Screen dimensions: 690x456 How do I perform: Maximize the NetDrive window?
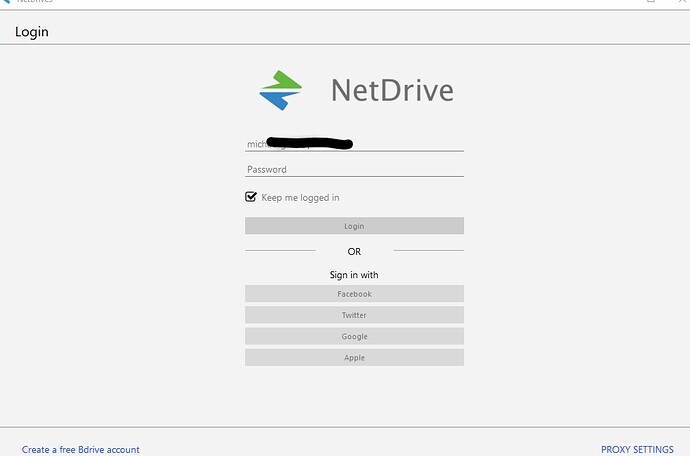[x=651, y=1]
